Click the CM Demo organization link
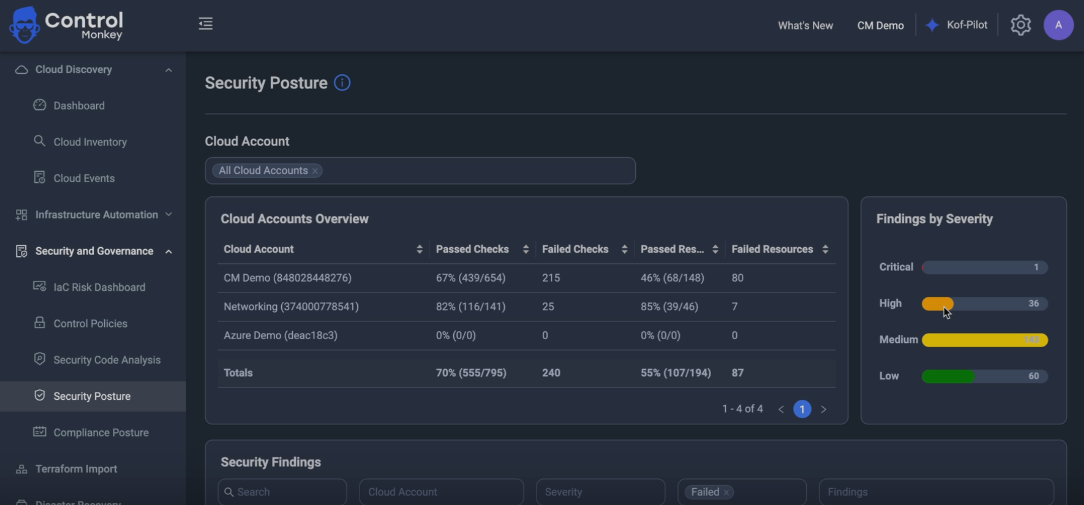The height and width of the screenshot is (505, 1084). coord(880,26)
